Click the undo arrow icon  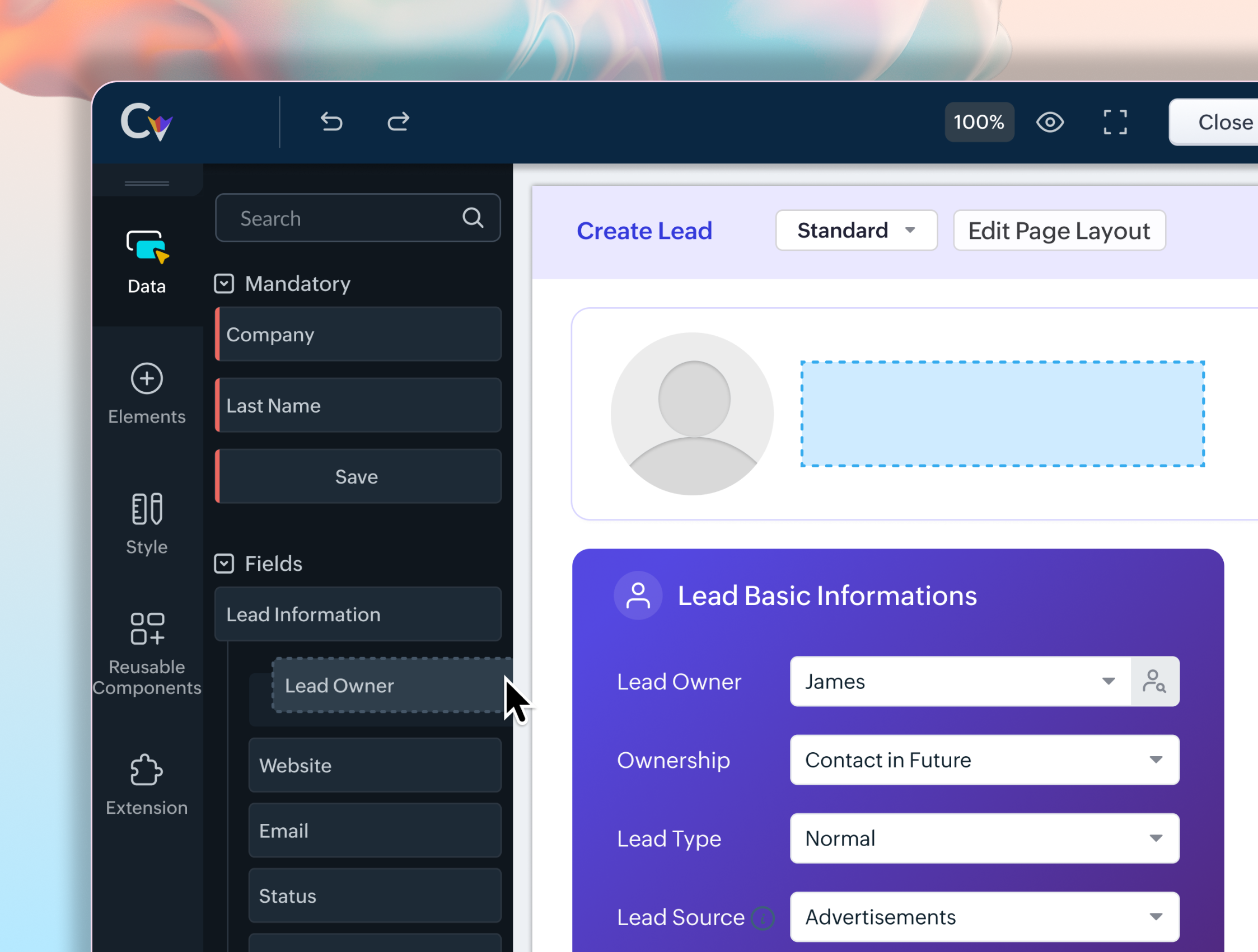tap(331, 121)
